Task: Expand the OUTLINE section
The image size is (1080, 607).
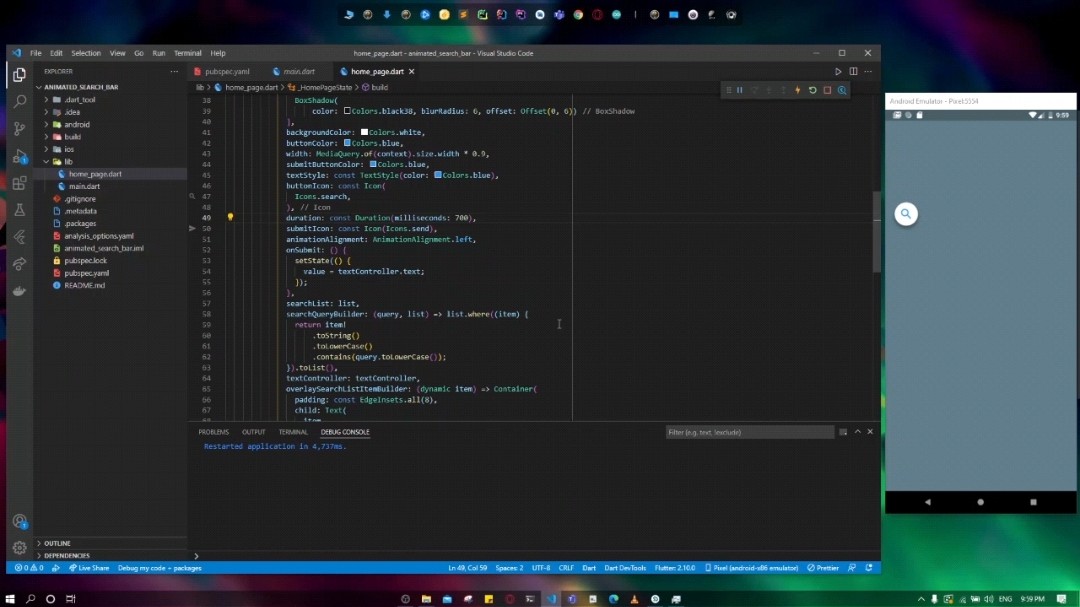Action: [57, 543]
